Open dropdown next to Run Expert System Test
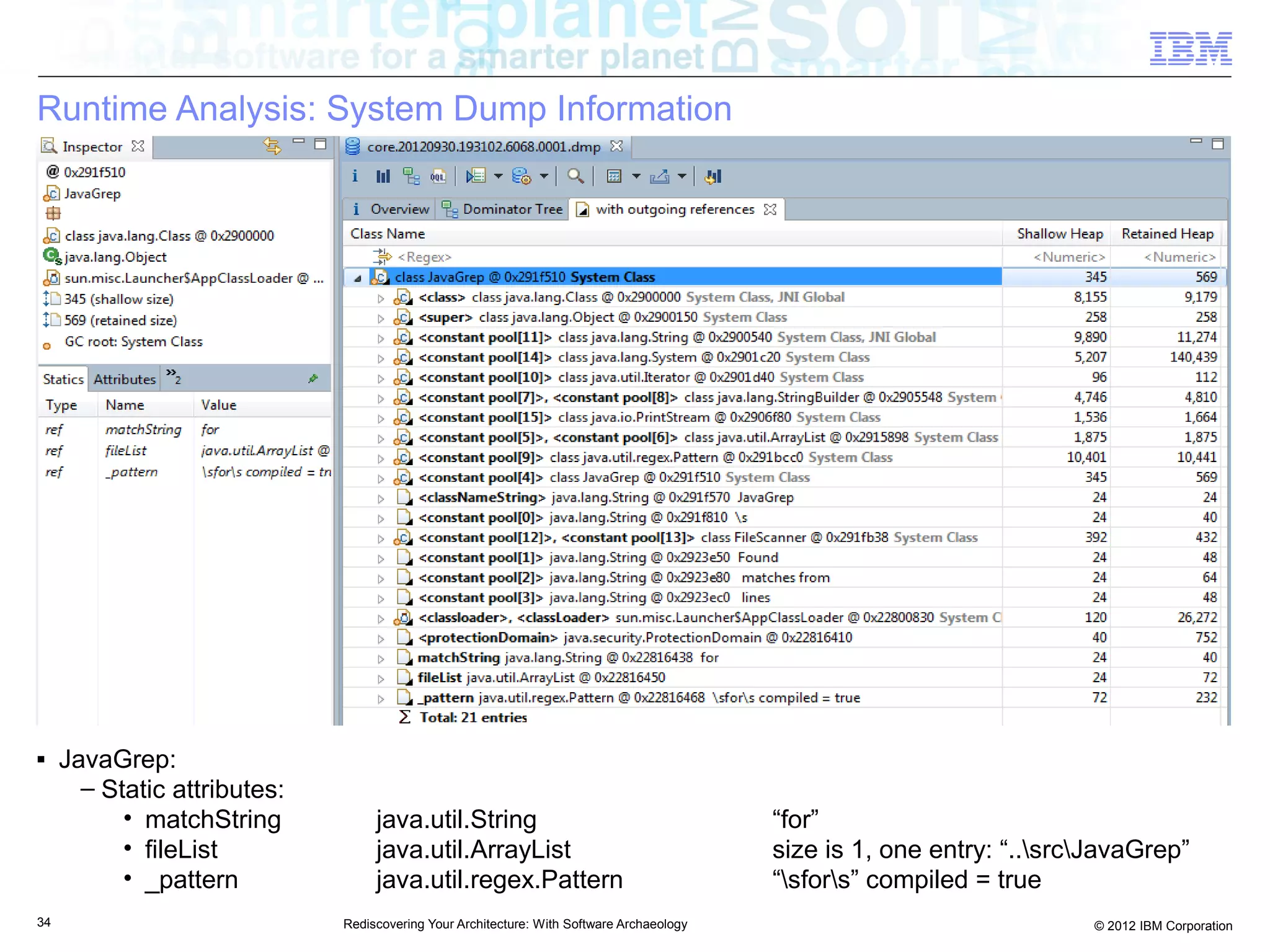 pyautogui.click(x=498, y=177)
